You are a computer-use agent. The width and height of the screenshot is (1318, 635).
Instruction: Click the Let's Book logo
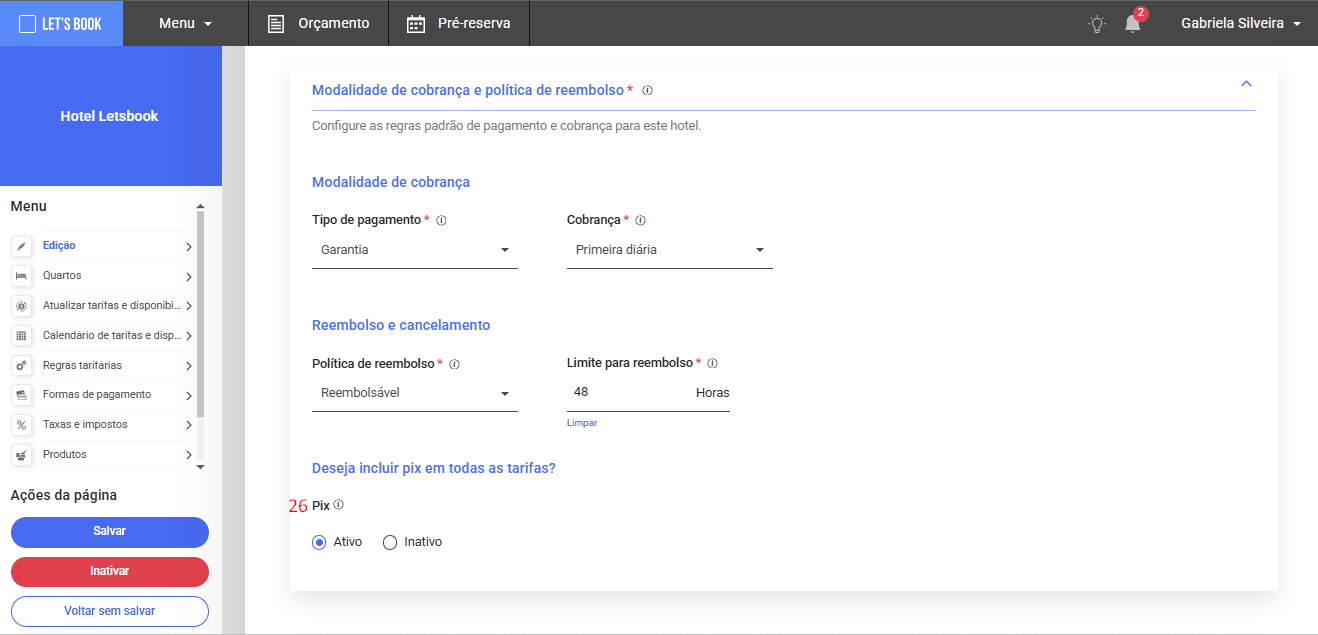tap(61, 23)
